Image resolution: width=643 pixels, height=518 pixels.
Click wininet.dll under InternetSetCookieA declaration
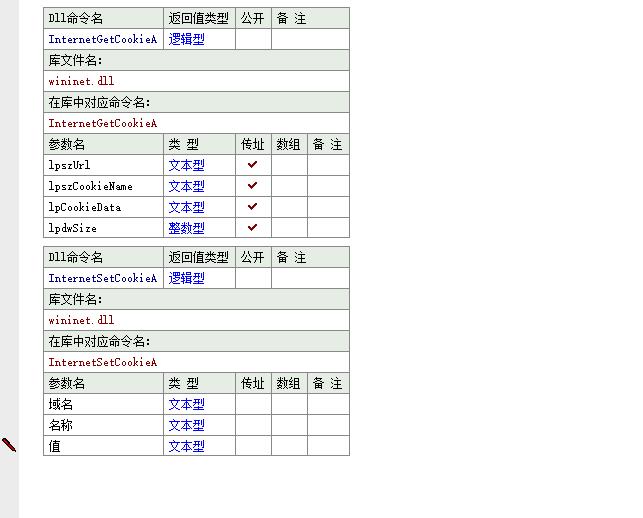click(81, 320)
